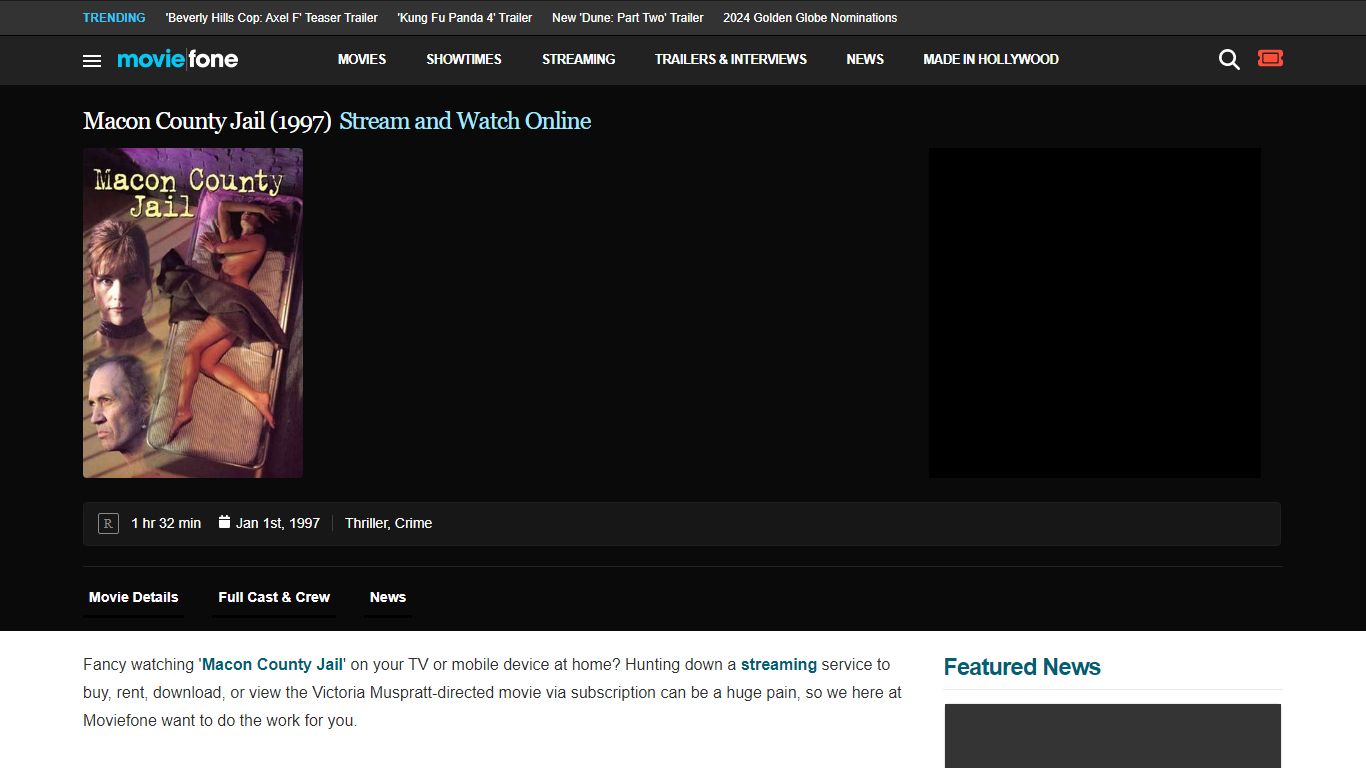This screenshot has width=1366, height=768.
Task: Switch to Full Cast & Crew tab
Action: [274, 597]
